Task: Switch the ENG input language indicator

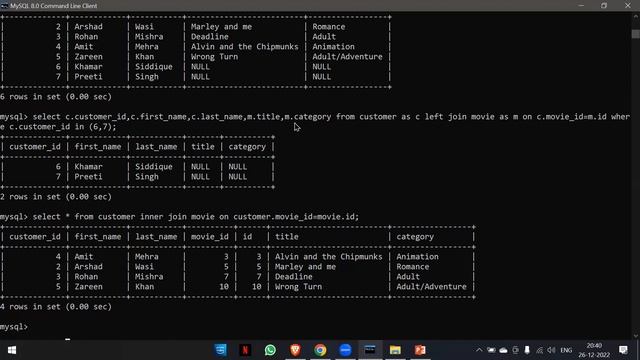Action: coord(566,350)
